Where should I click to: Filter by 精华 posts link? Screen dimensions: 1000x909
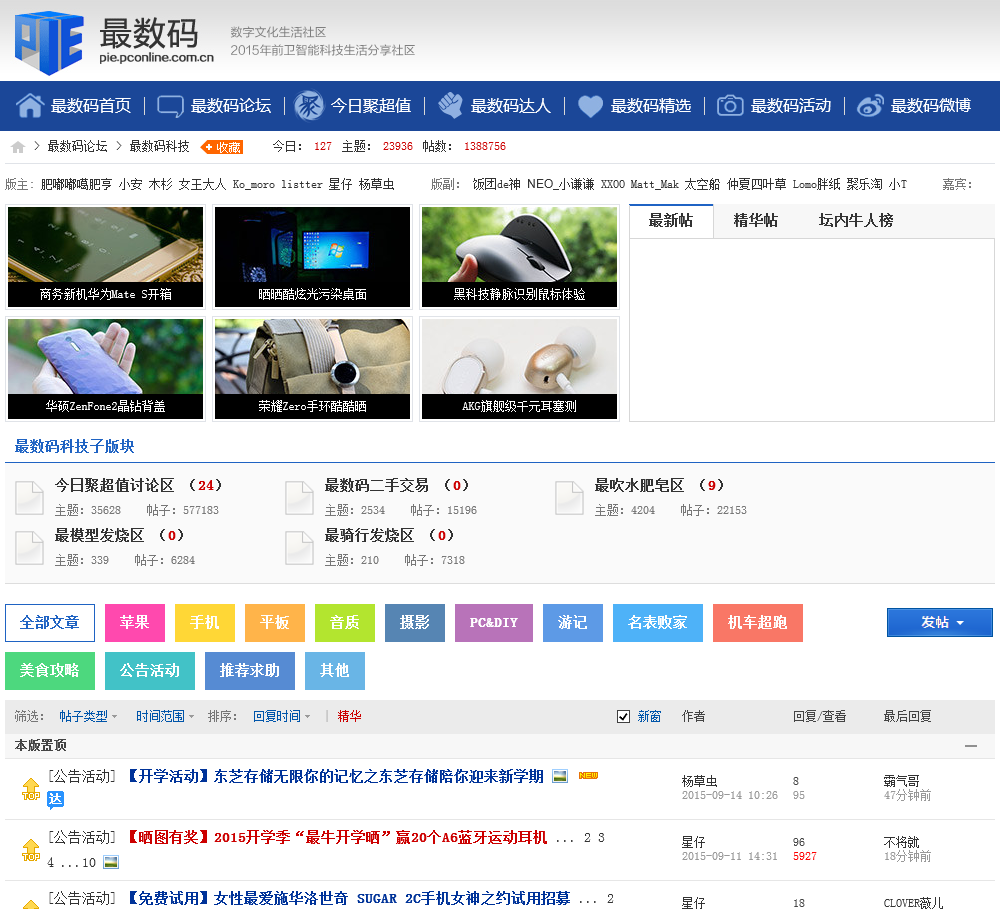point(349,716)
